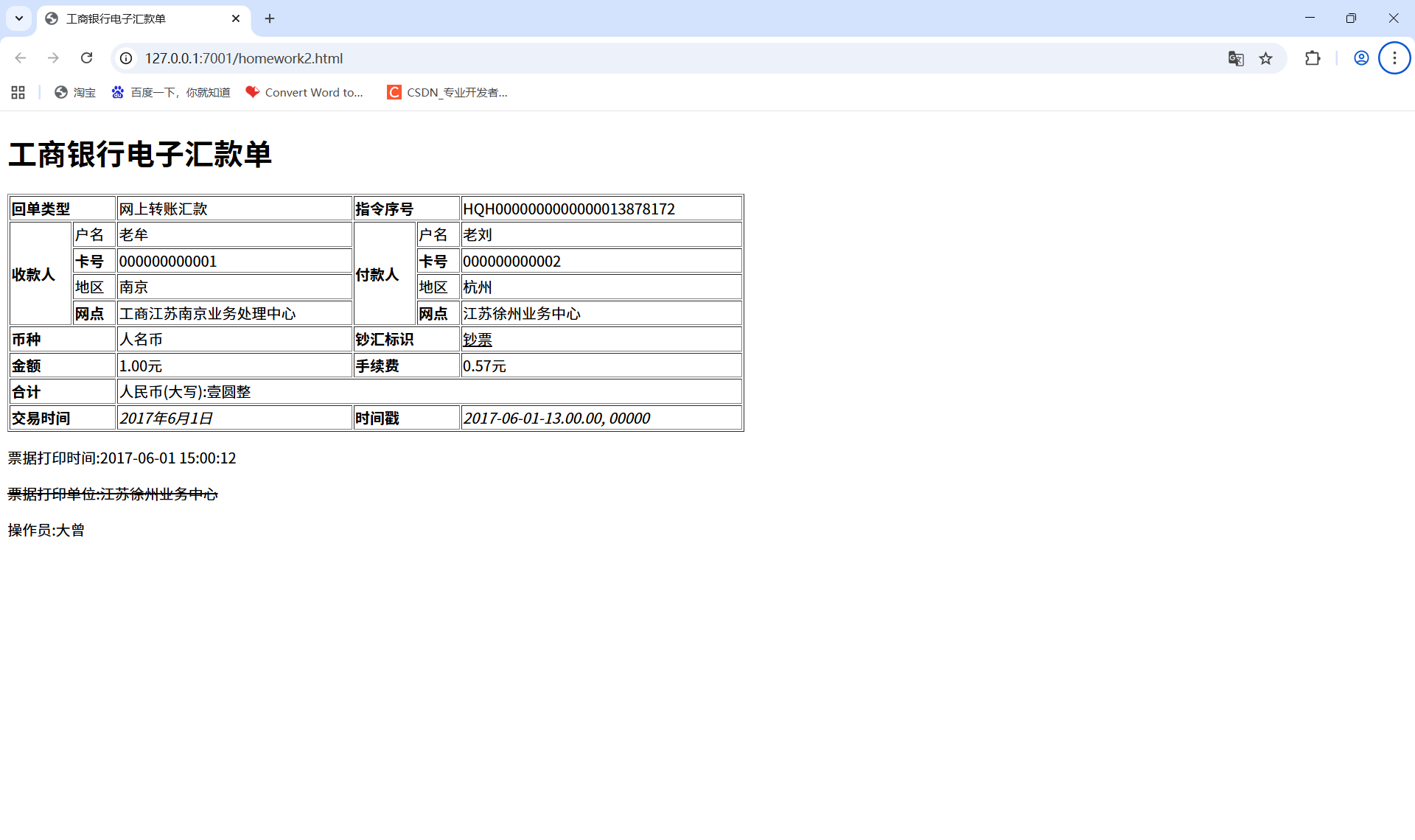This screenshot has width=1415, height=840.
Task: Click the browser back arrow
Action: [x=21, y=58]
